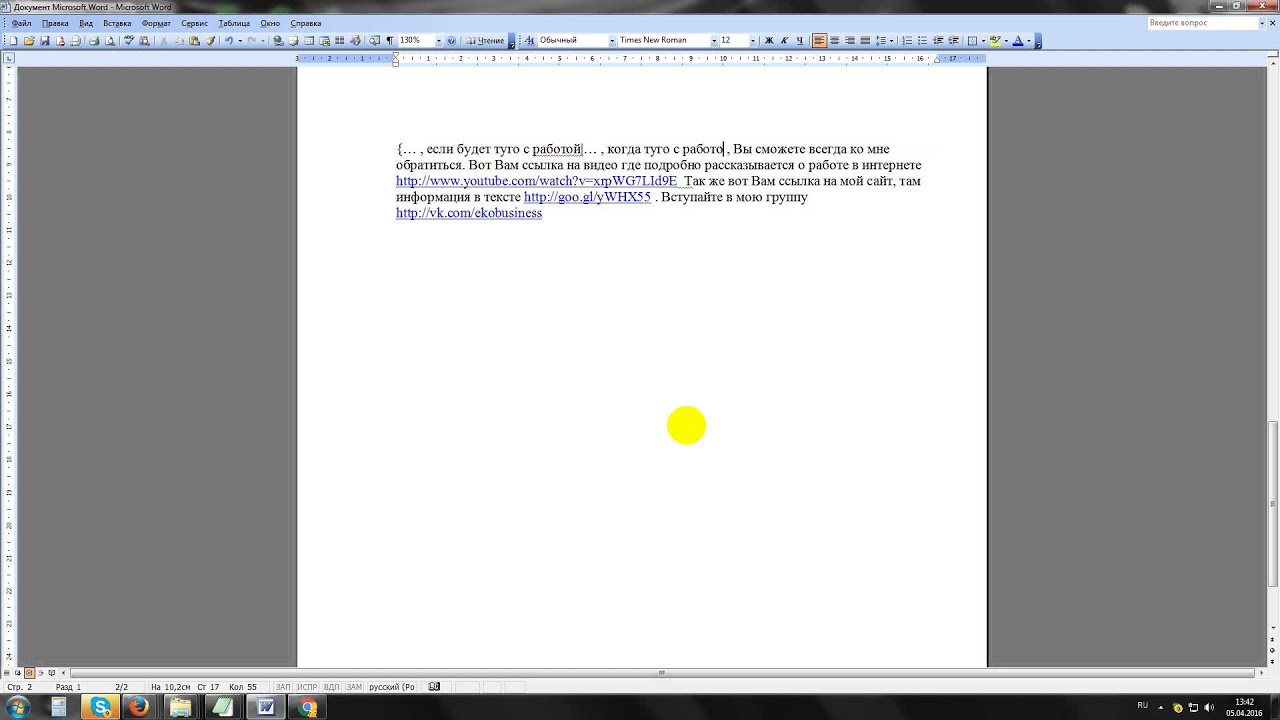Expand the border style dropdown arrow

983,41
